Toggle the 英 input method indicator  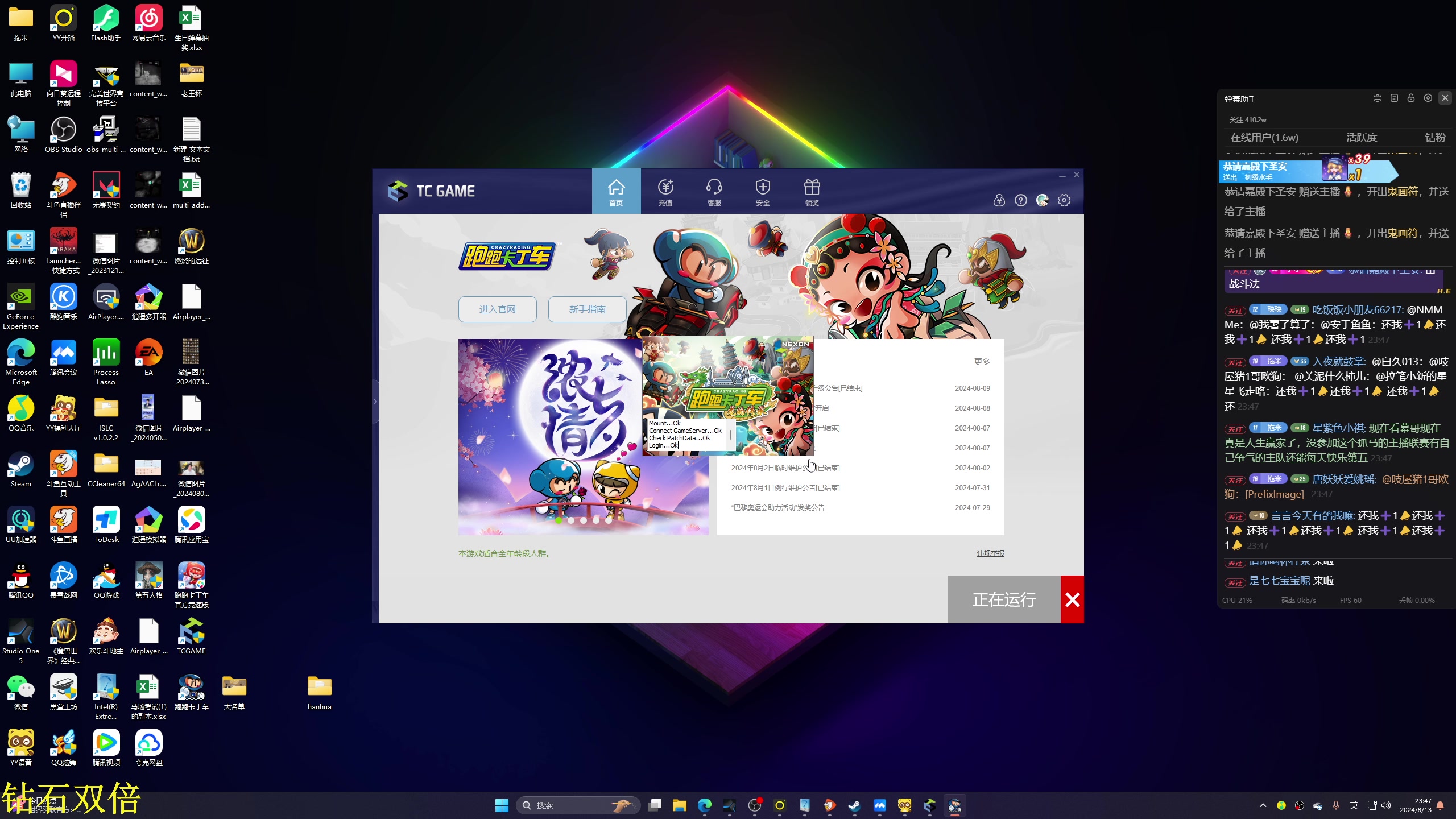1354,805
